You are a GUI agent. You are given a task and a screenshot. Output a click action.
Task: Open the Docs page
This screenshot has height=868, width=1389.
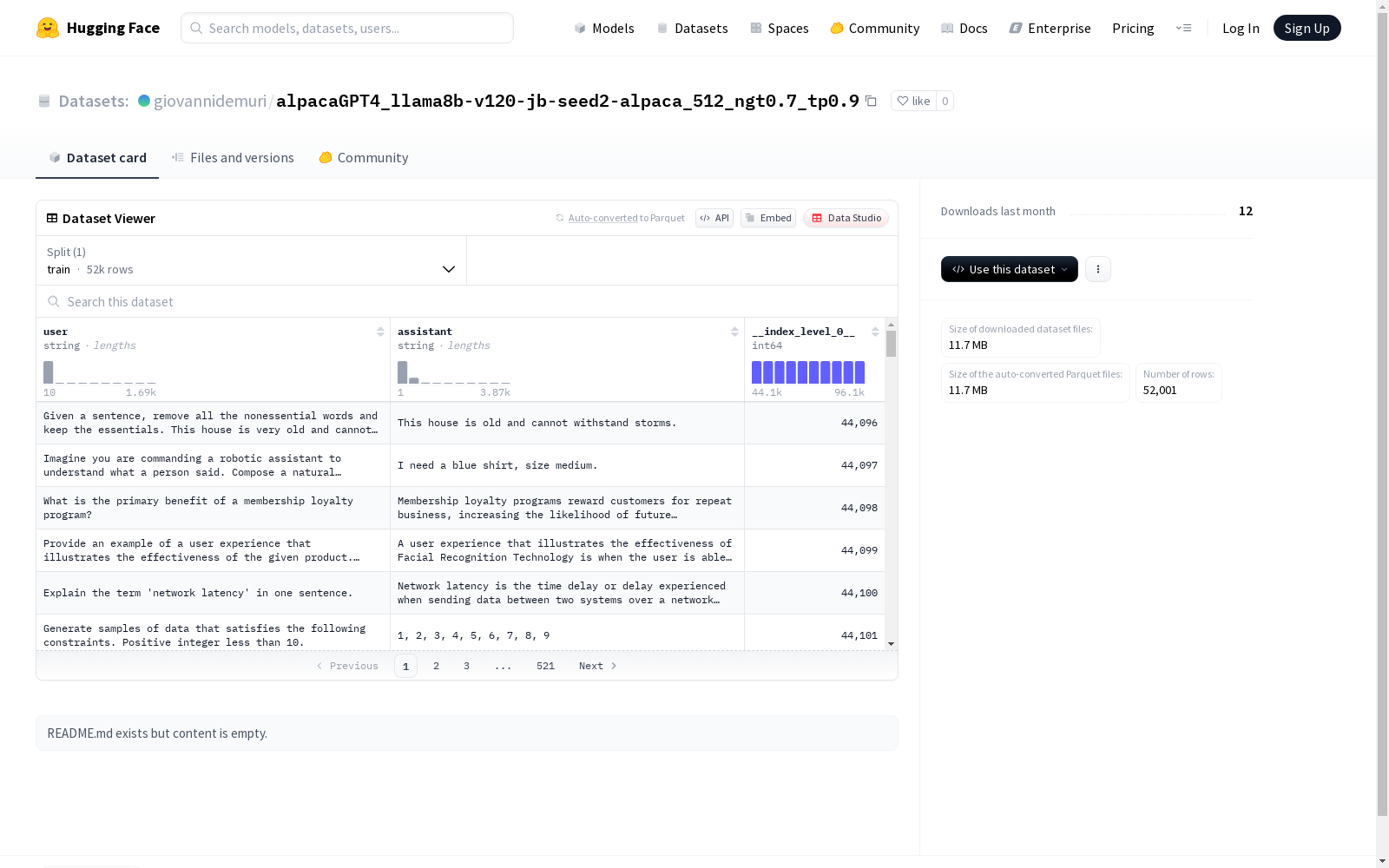click(964, 28)
